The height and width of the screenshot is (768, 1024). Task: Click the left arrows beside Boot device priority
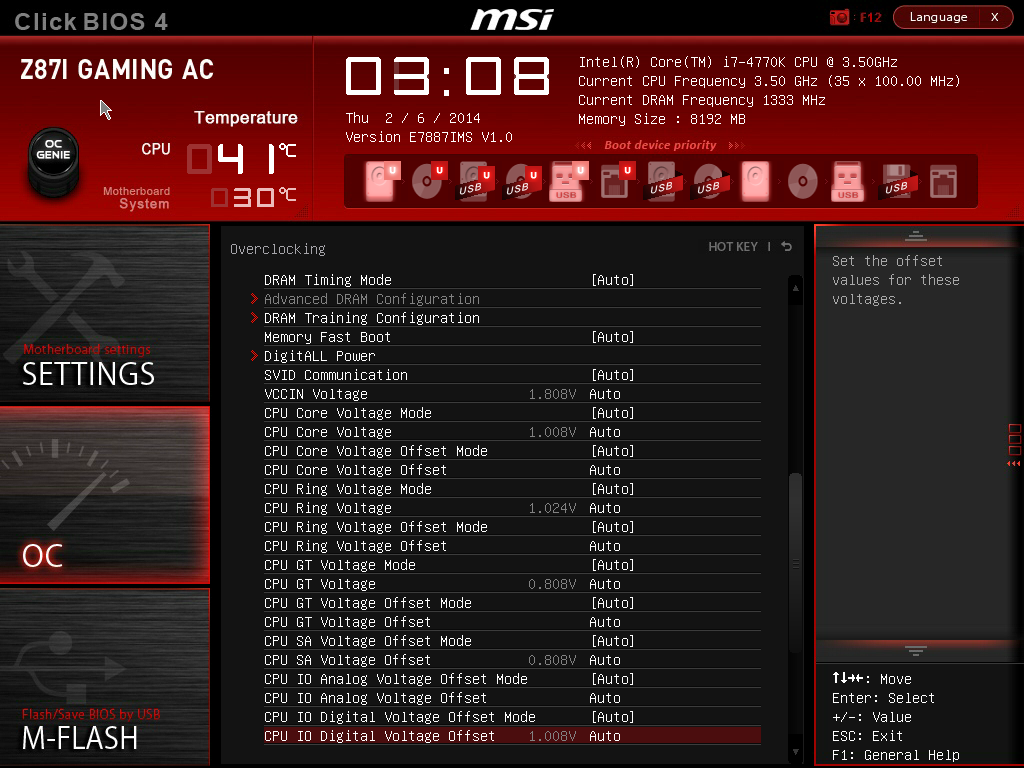584,145
